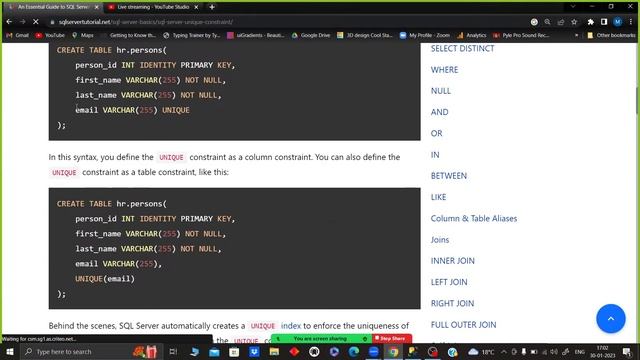Open Dropbox from taskbar
The height and width of the screenshot is (360, 640).
coord(254,351)
